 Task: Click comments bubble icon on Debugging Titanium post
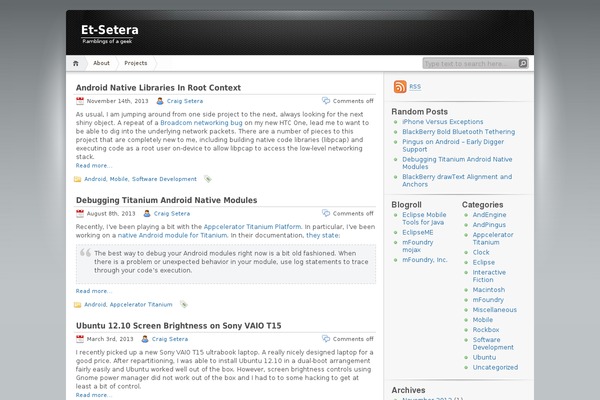(x=326, y=213)
